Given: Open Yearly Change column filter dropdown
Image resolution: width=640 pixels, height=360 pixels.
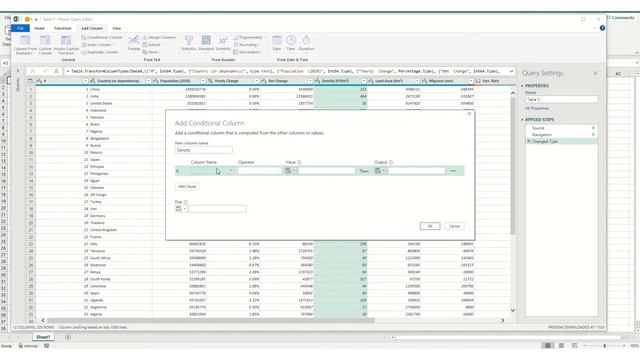Looking at the screenshot, I should [x=256, y=81].
